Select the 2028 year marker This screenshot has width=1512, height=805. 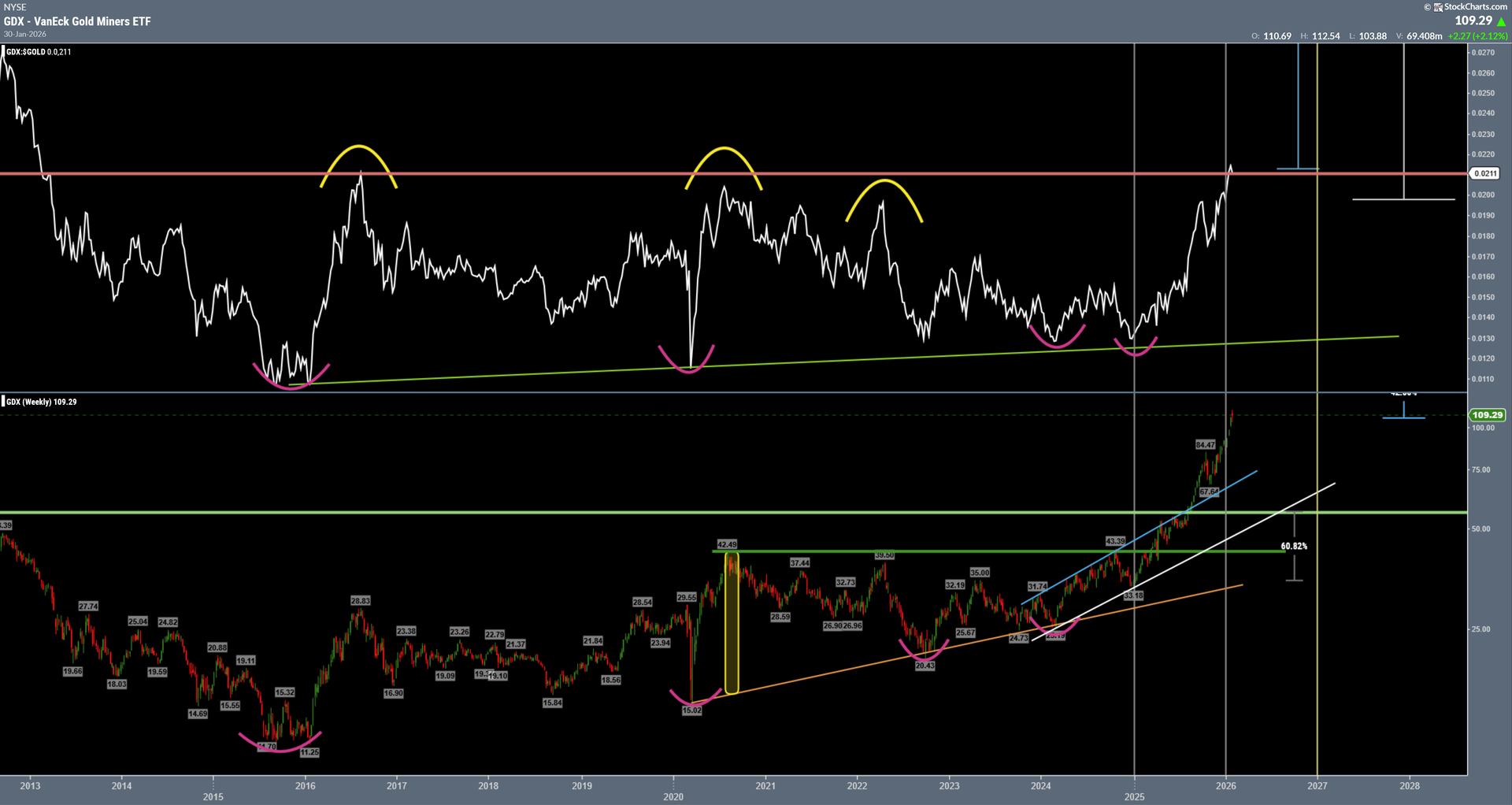coord(1410,785)
